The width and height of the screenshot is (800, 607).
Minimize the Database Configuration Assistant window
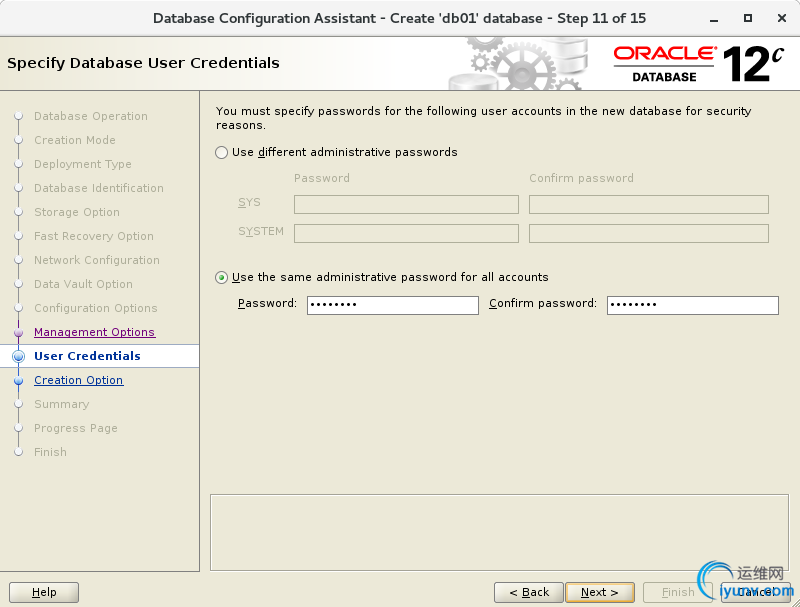(714, 19)
